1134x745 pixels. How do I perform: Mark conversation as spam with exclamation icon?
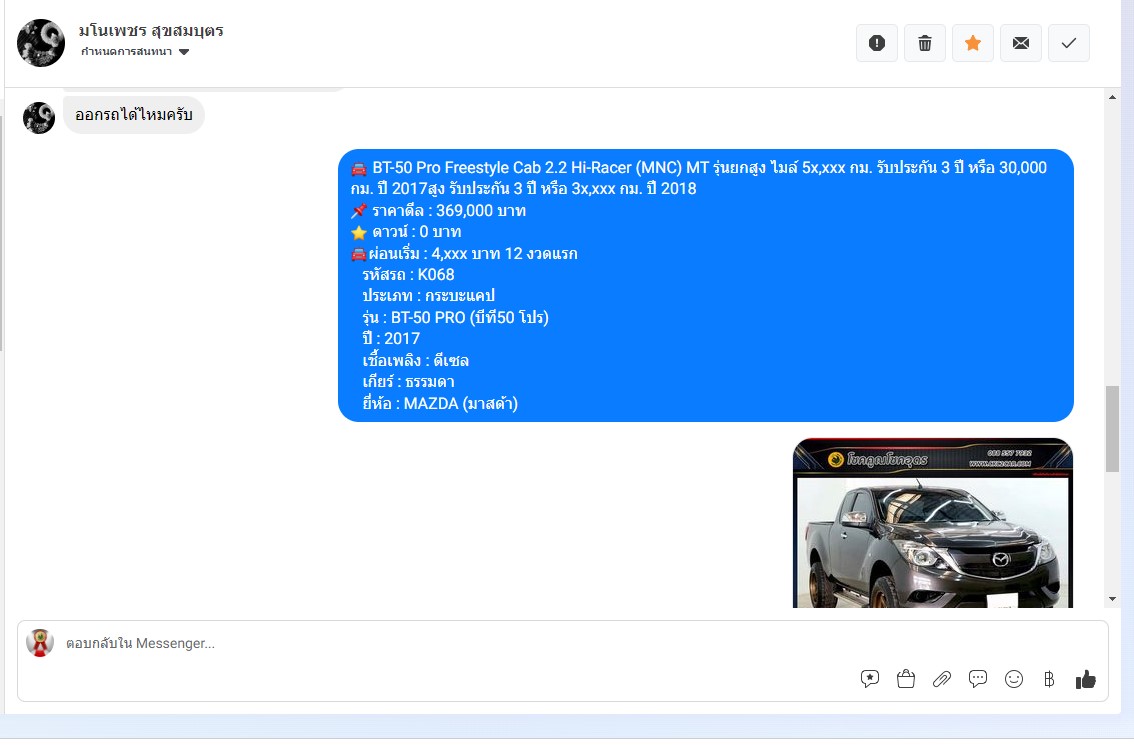[877, 43]
